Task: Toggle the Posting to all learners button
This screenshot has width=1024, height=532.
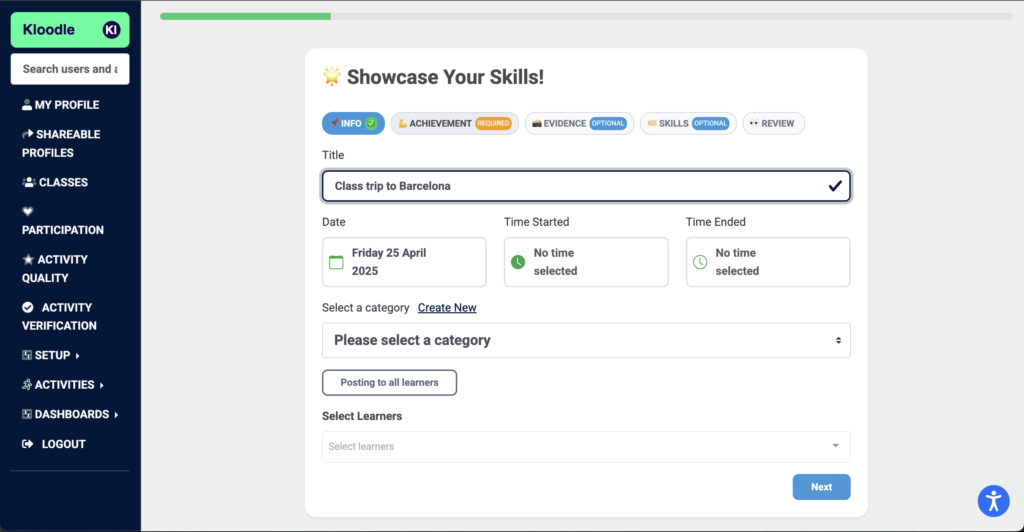Action: pos(389,383)
